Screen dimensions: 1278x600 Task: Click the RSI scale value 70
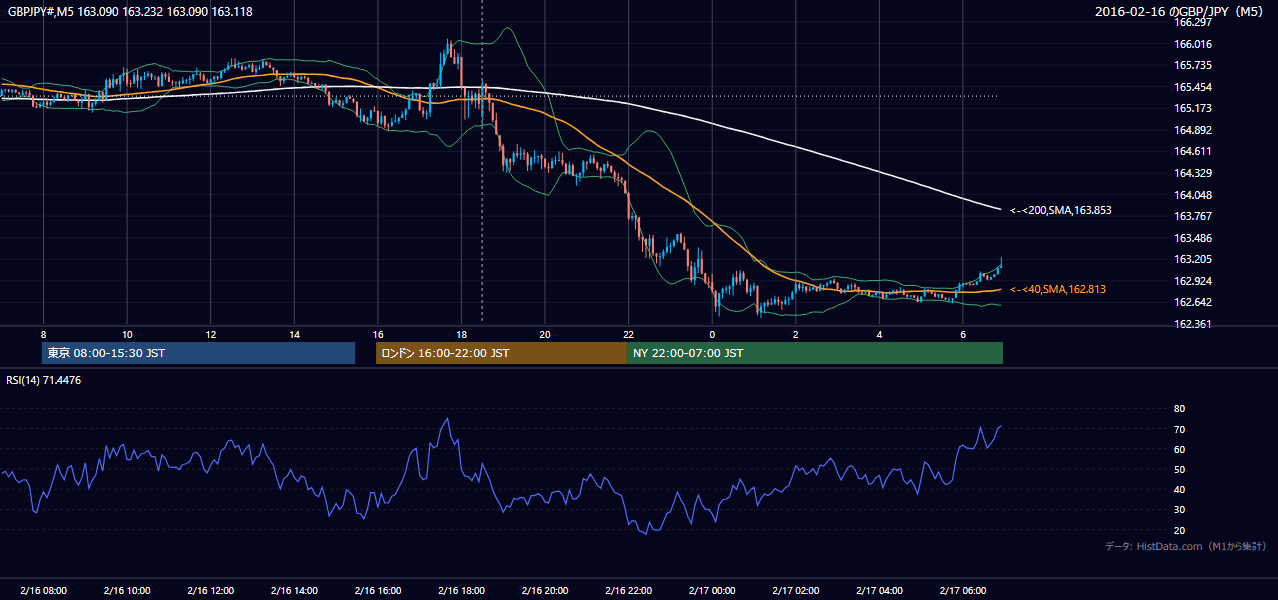(1179, 430)
